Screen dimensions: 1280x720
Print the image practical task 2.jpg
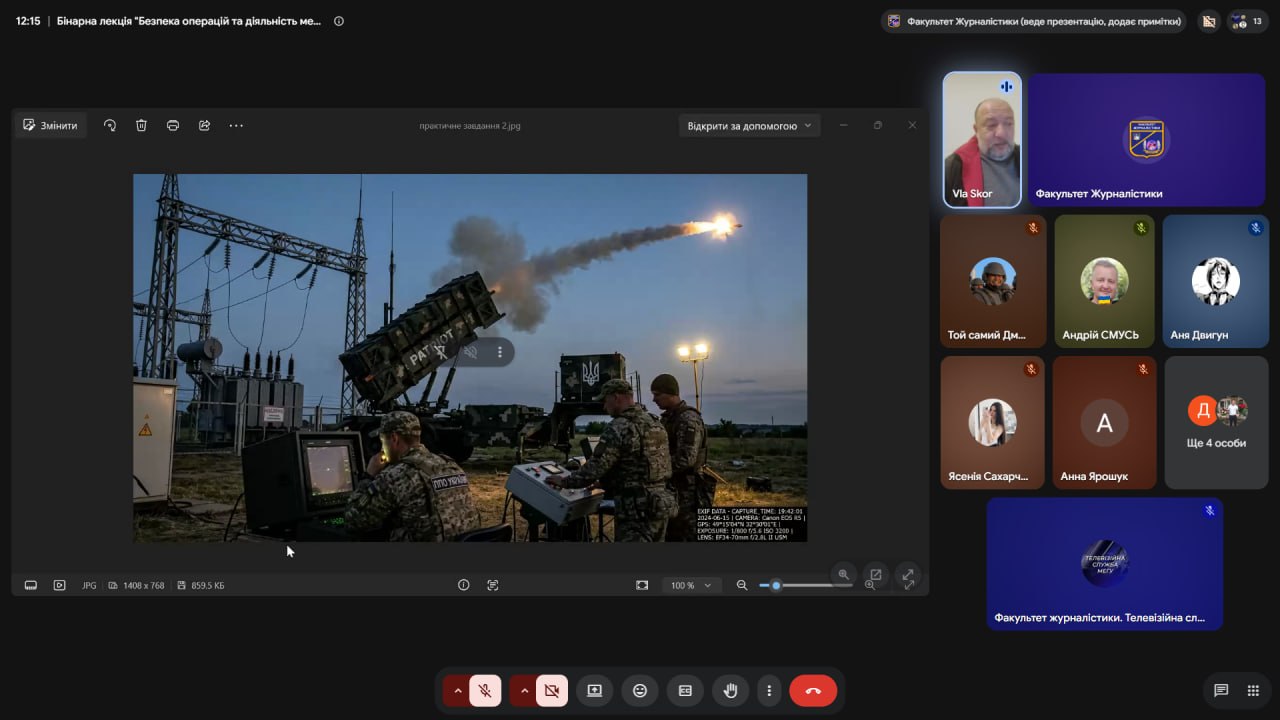click(x=173, y=125)
